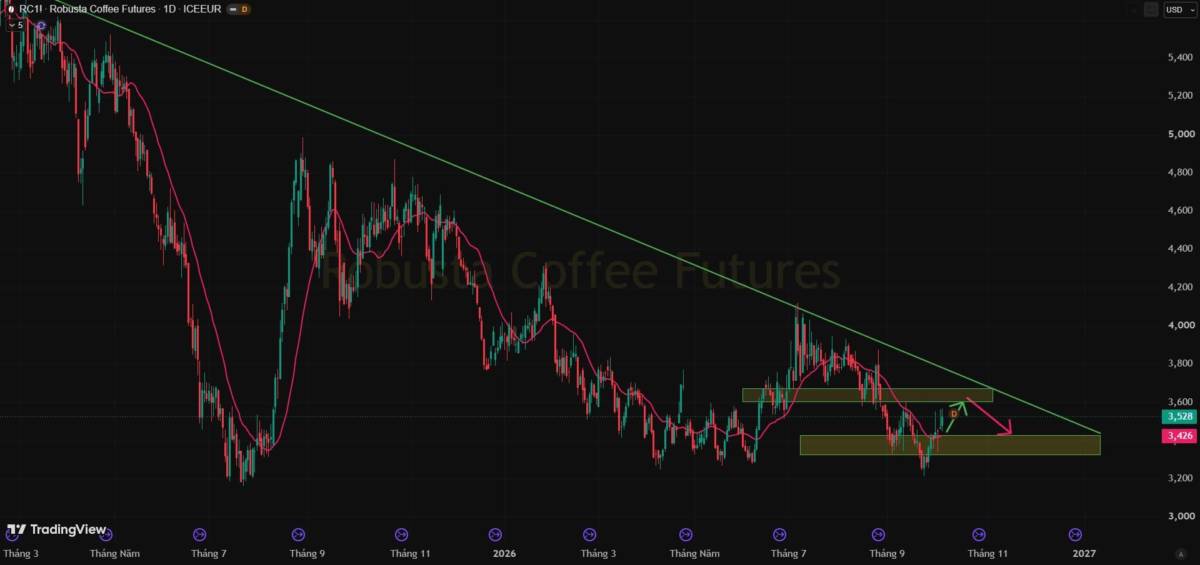Viewport: 1200px width, 565px height.
Task: Click the RC1! symbol logo icon
Action: tap(10, 8)
